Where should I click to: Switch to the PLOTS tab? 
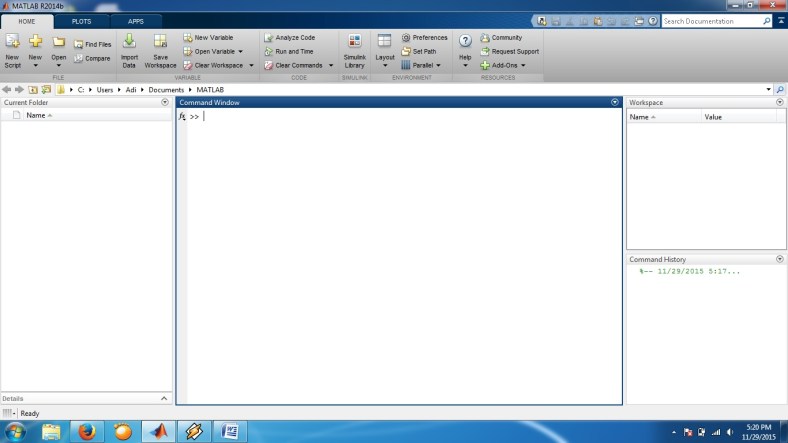pos(81,20)
